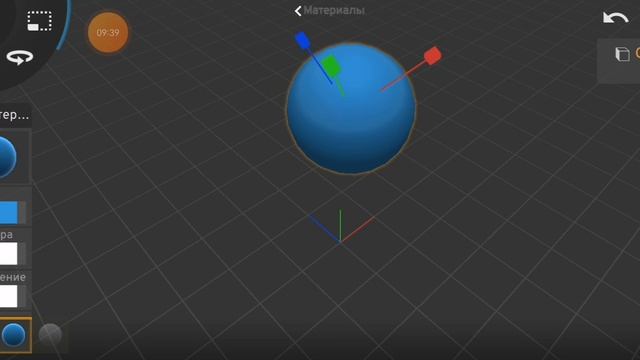The width and height of the screenshot is (640, 360).
Task: Click the blue material preview sphere
Action: click(7, 157)
